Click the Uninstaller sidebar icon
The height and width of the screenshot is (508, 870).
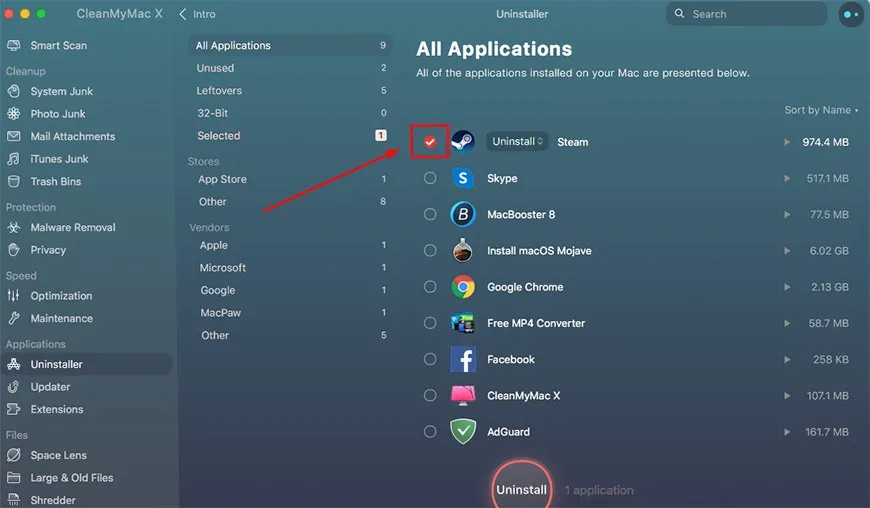14,364
